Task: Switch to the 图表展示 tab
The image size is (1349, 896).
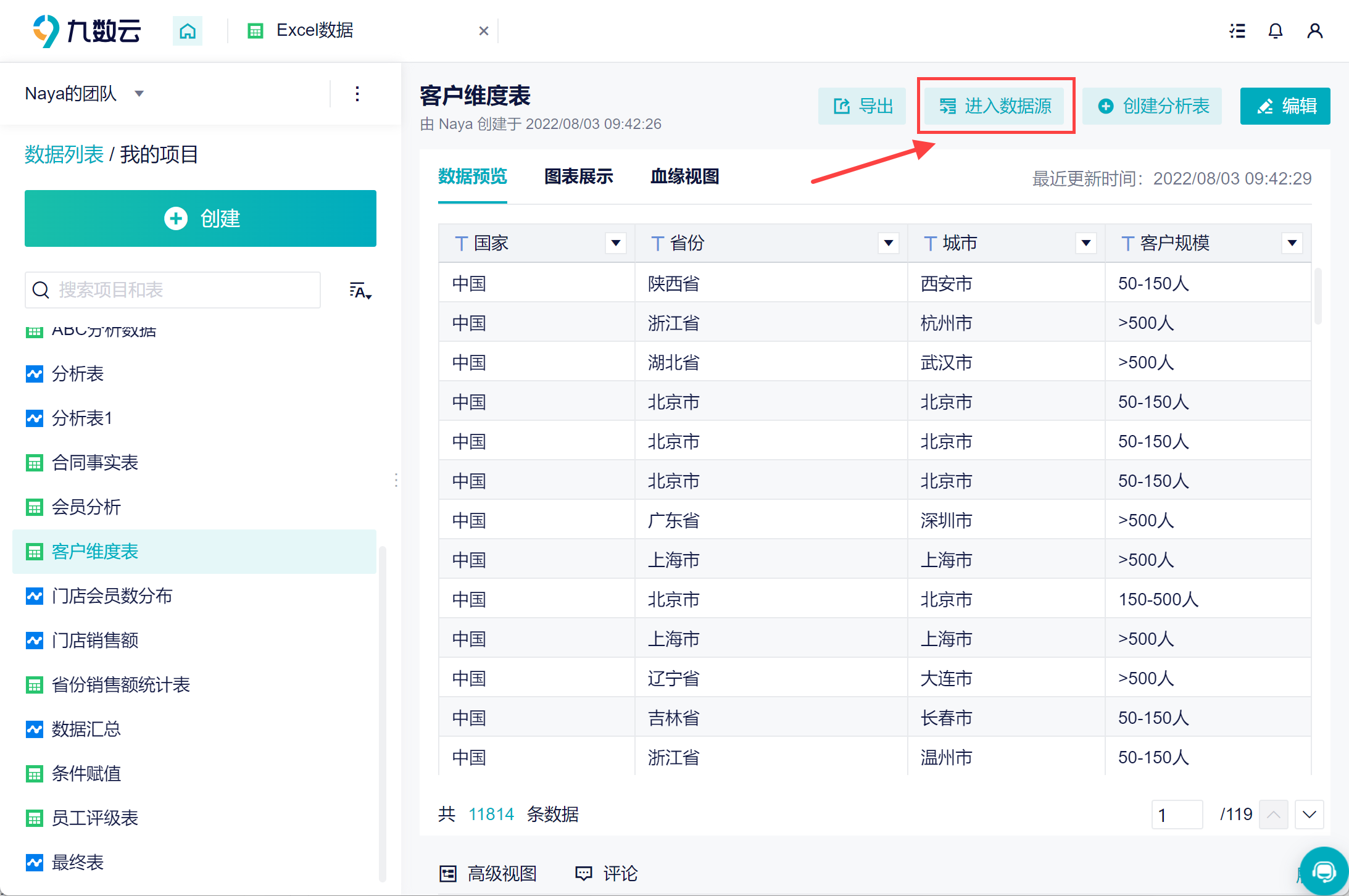Action: tap(578, 177)
